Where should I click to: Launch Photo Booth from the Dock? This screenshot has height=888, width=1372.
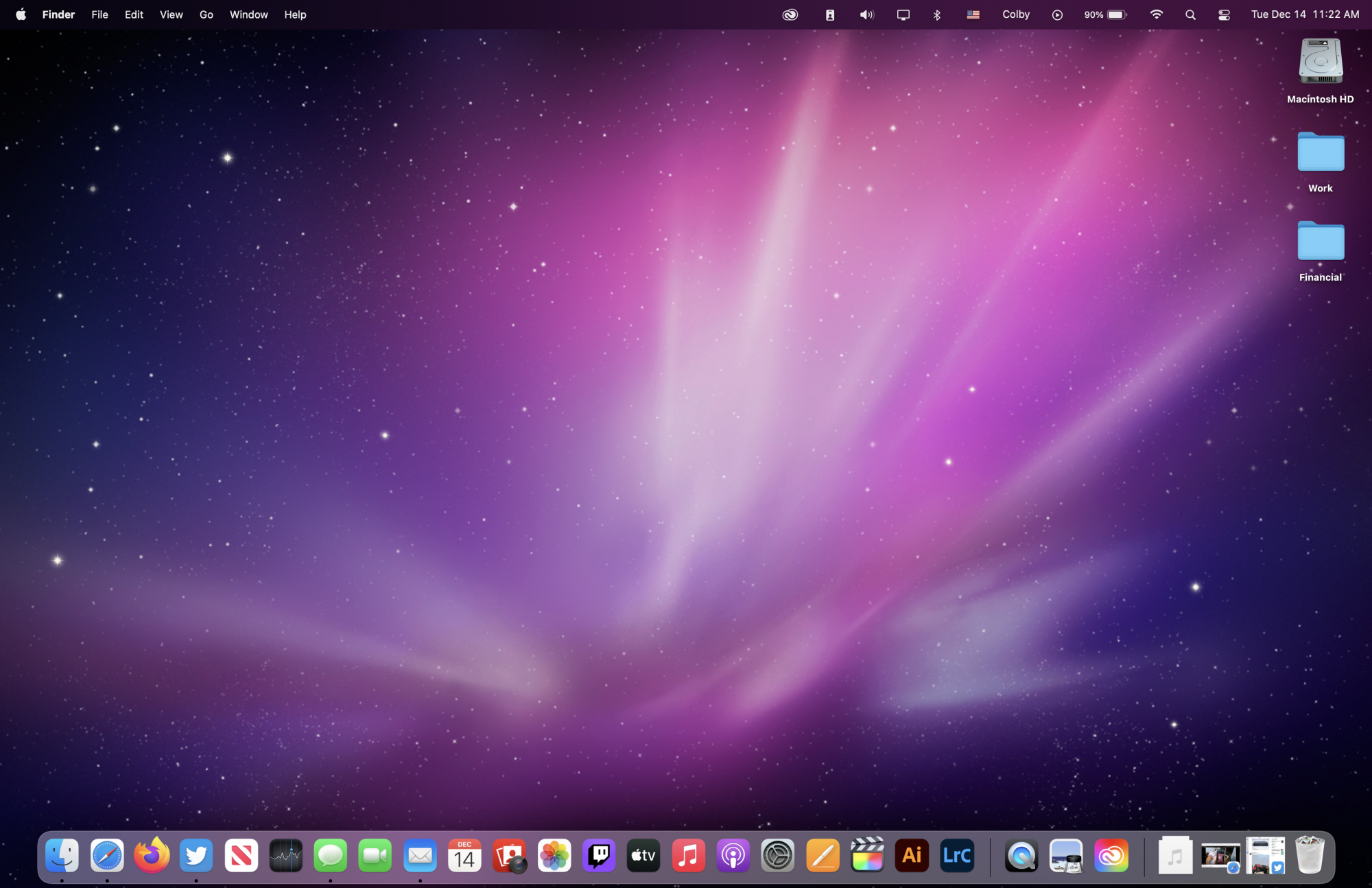click(510, 856)
